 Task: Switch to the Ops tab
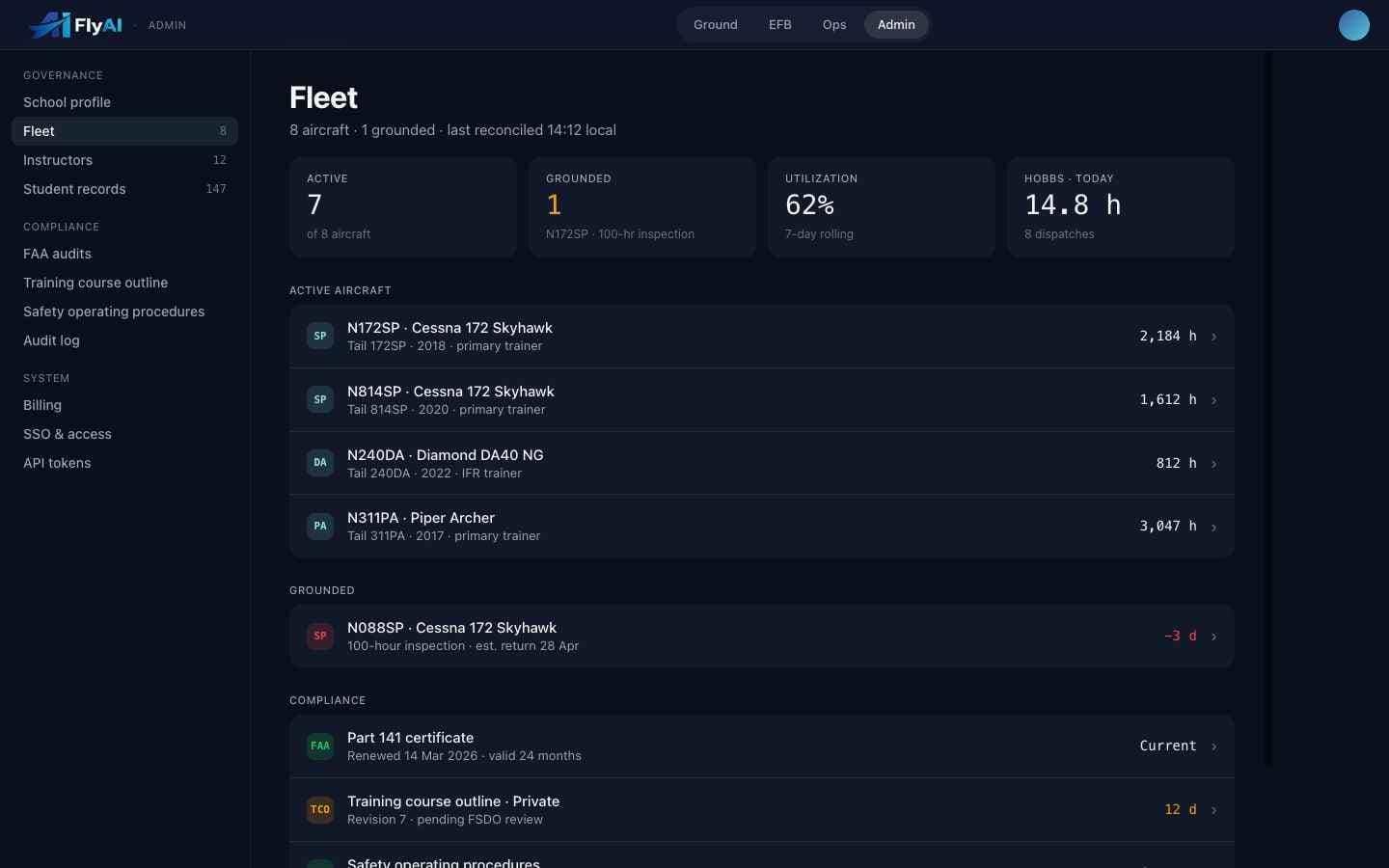(834, 25)
